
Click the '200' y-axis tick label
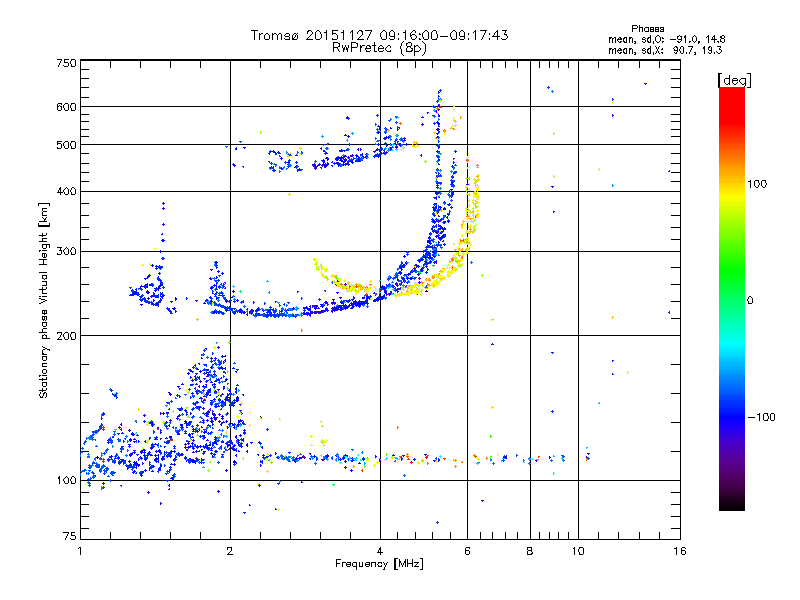(66, 336)
